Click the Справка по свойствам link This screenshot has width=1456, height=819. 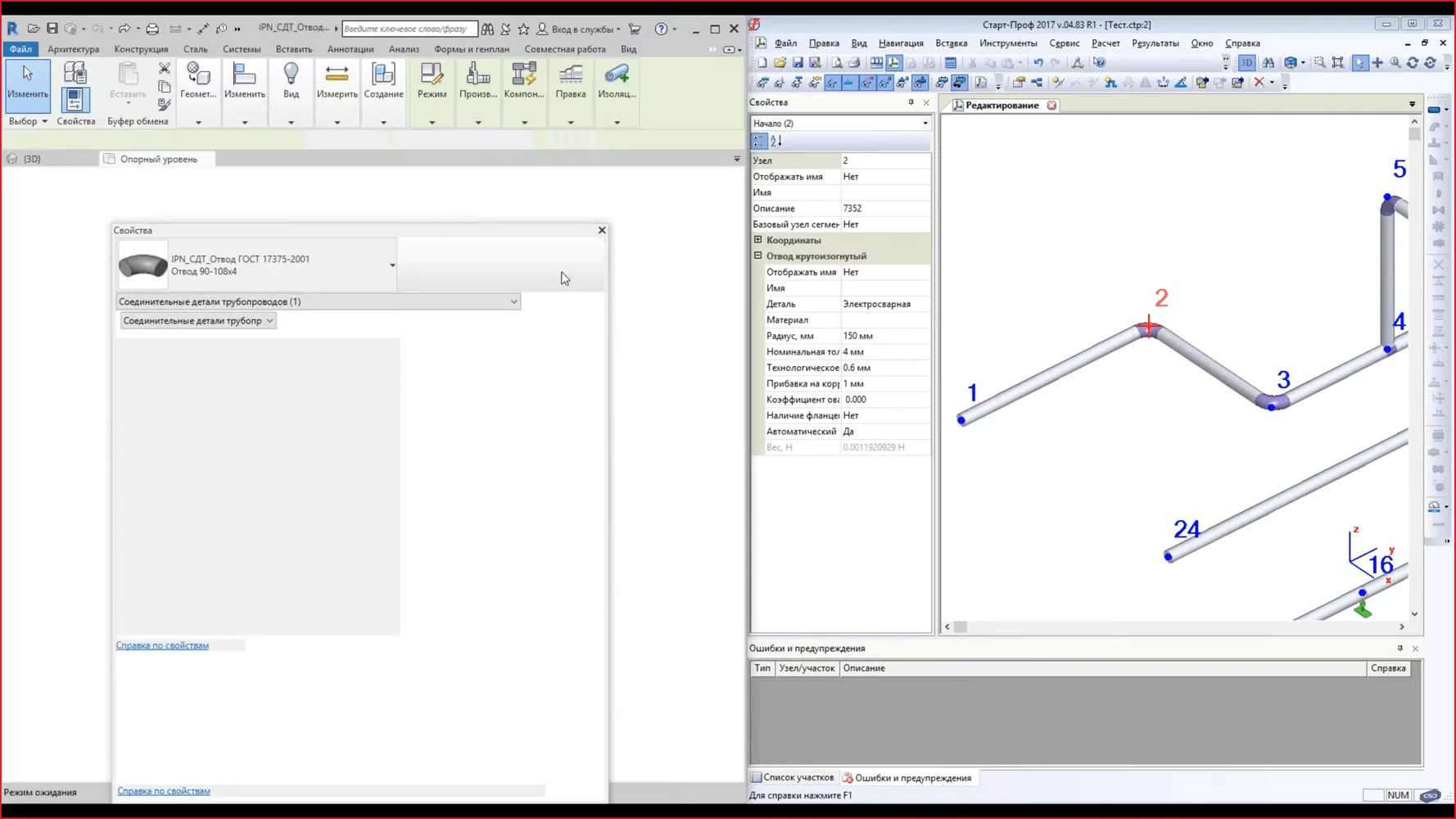tap(163, 645)
